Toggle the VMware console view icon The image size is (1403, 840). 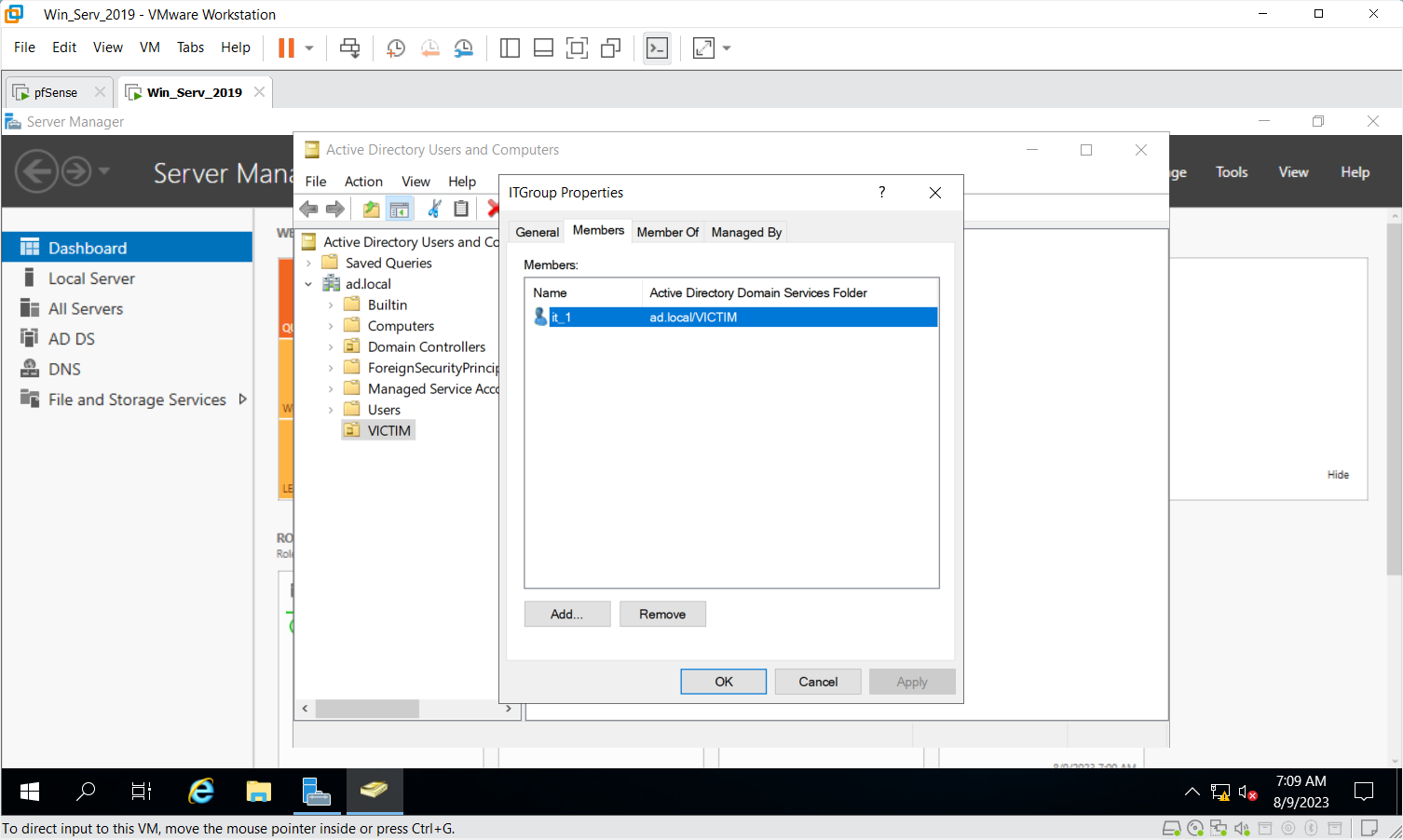click(657, 47)
